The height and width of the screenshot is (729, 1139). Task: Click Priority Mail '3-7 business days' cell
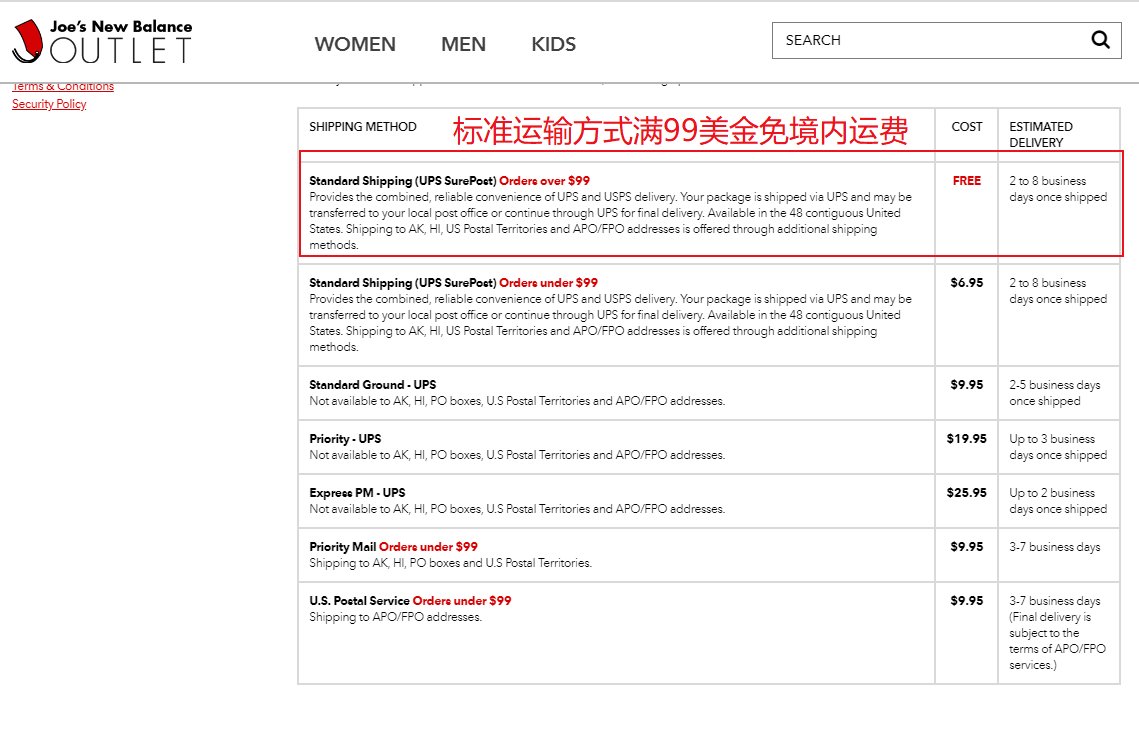pyautogui.click(x=1054, y=547)
